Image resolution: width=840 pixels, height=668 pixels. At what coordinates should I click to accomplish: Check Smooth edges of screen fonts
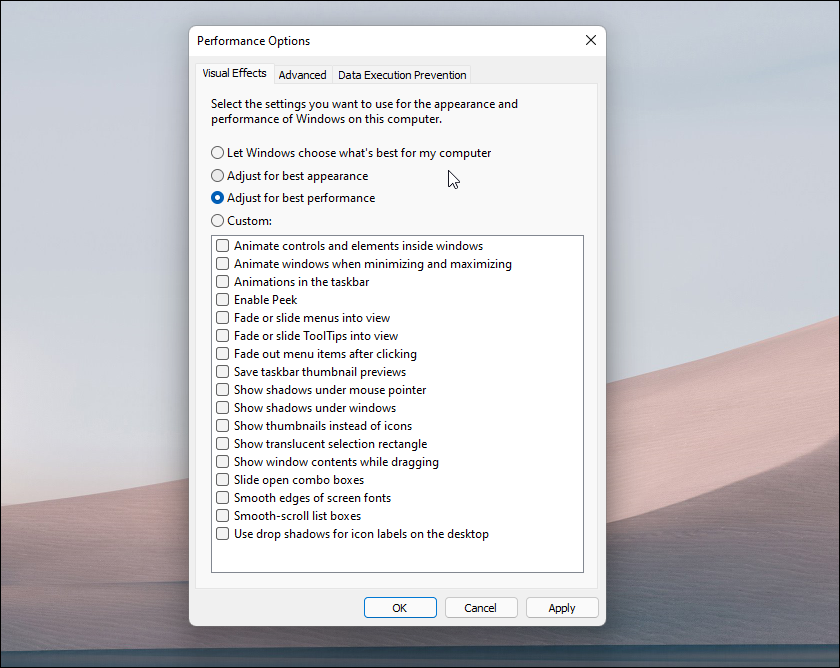tap(222, 498)
